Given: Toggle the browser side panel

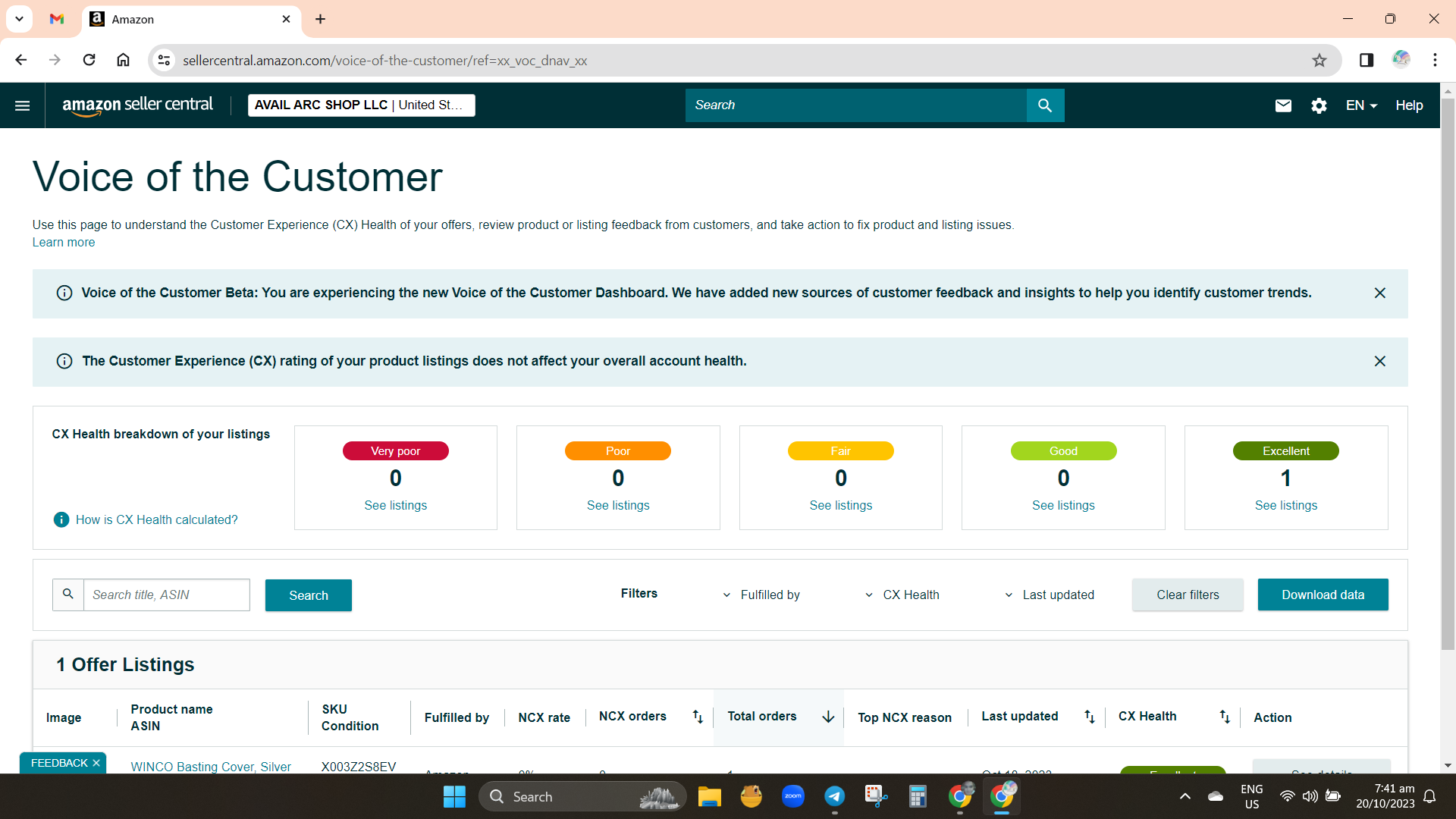Looking at the screenshot, I should pyautogui.click(x=1367, y=60).
